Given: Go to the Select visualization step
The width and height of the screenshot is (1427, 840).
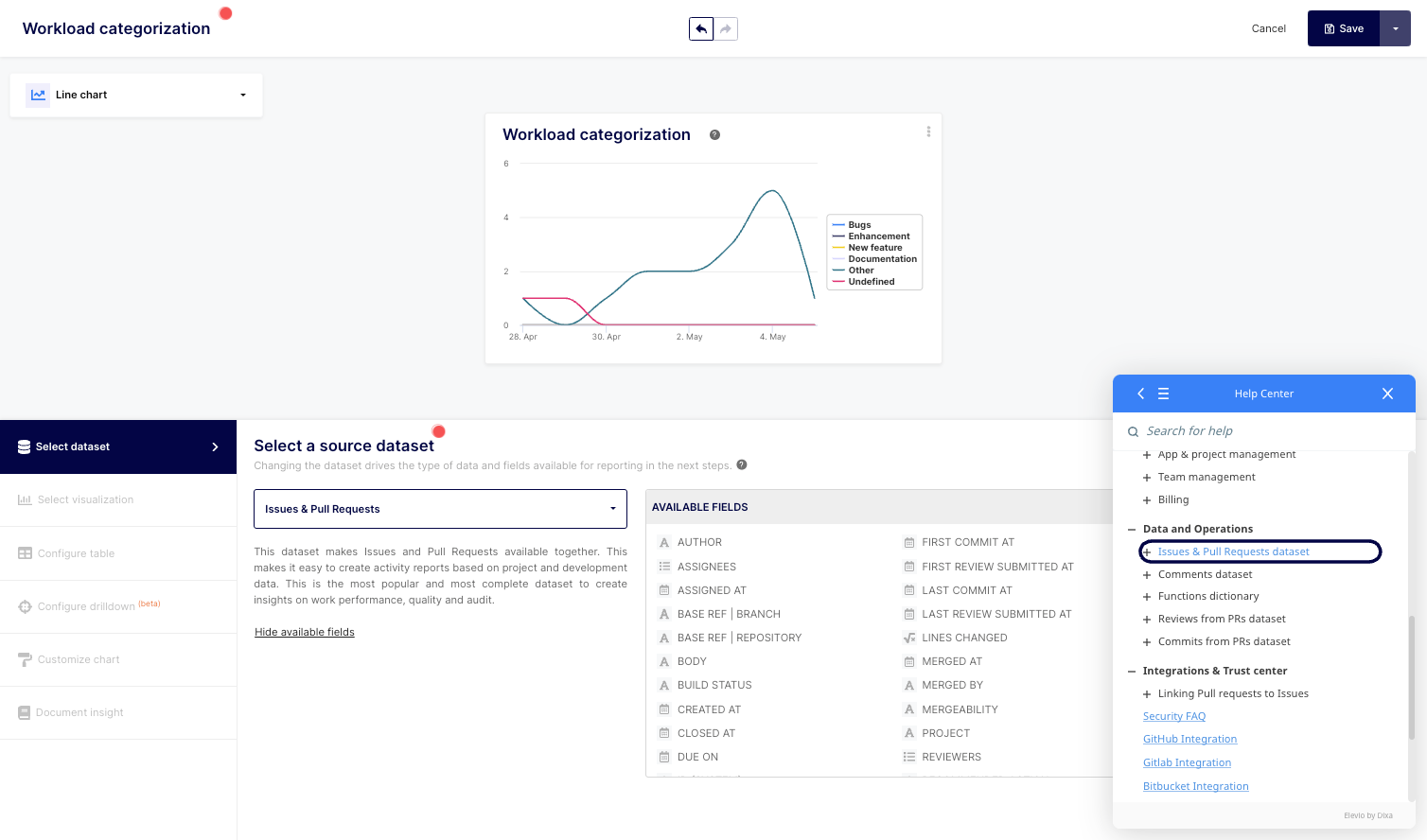Looking at the screenshot, I should [85, 499].
